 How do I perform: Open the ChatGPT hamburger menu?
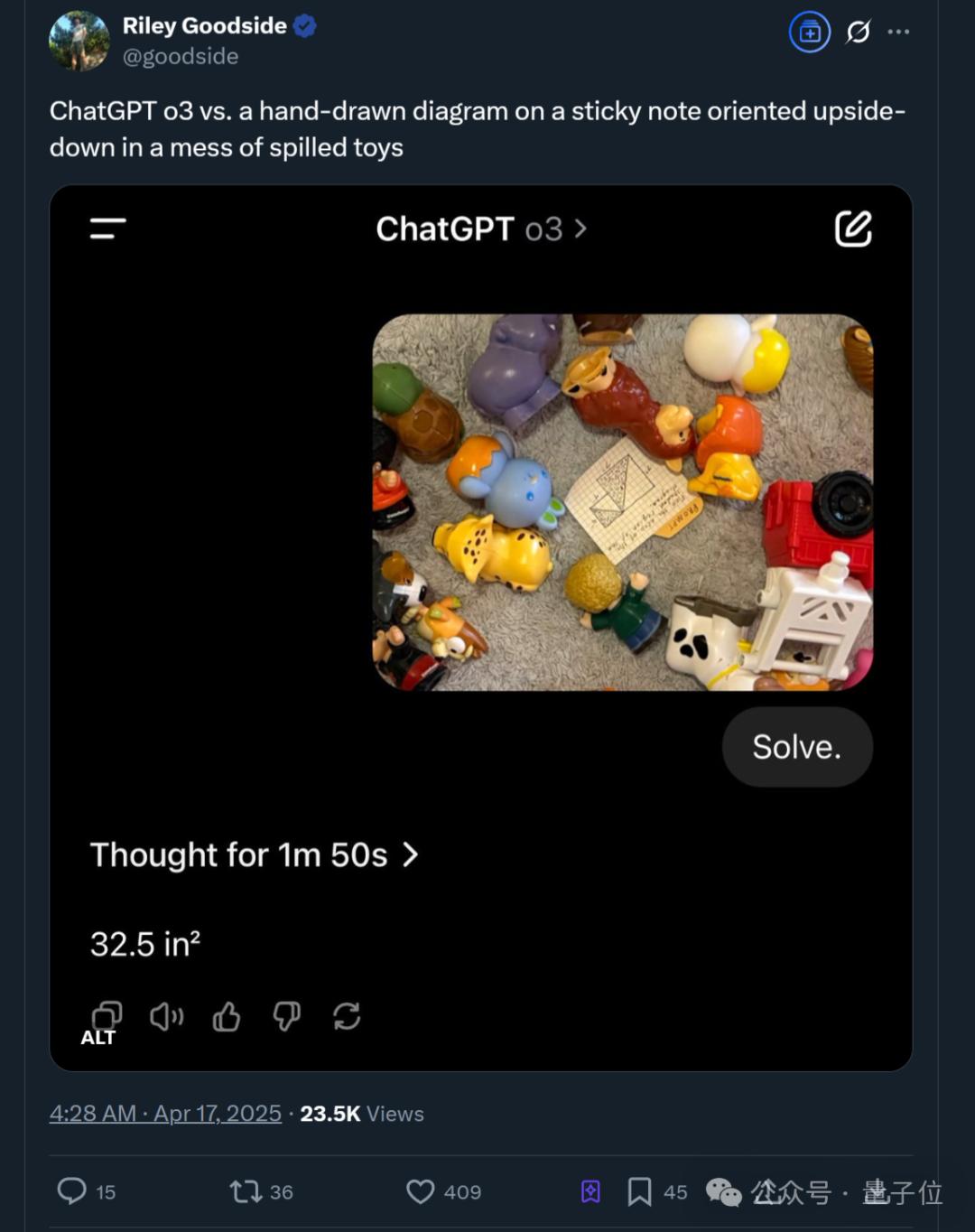[108, 229]
